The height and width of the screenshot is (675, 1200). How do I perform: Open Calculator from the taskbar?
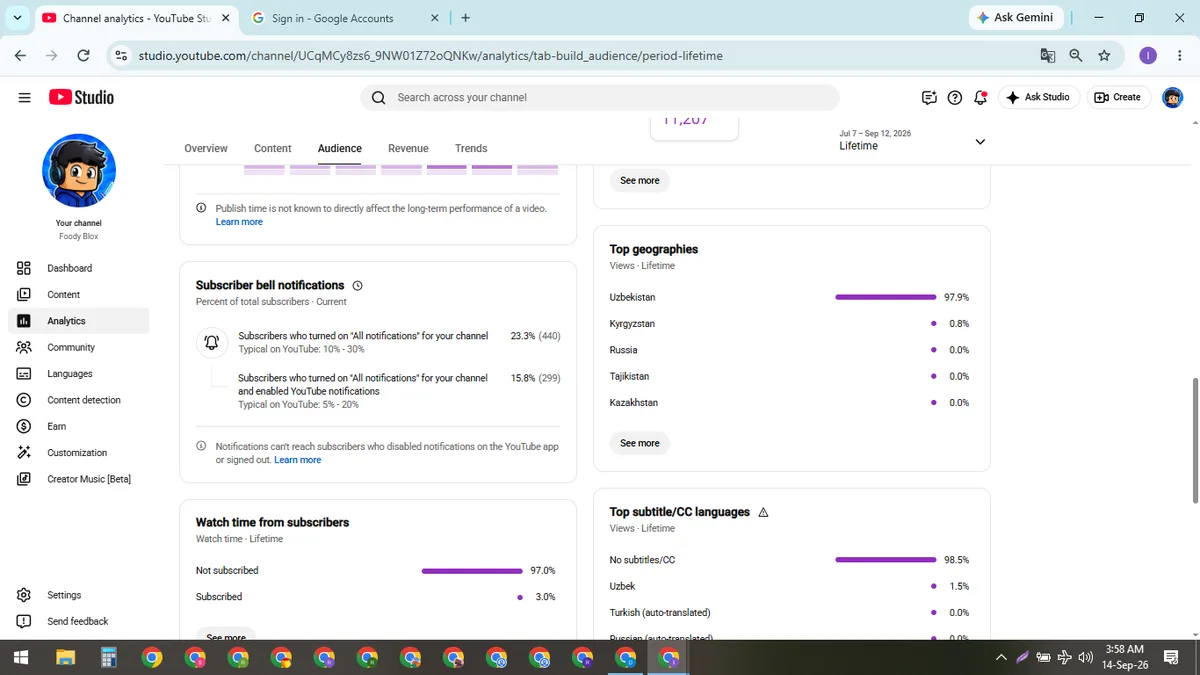[x=109, y=657]
